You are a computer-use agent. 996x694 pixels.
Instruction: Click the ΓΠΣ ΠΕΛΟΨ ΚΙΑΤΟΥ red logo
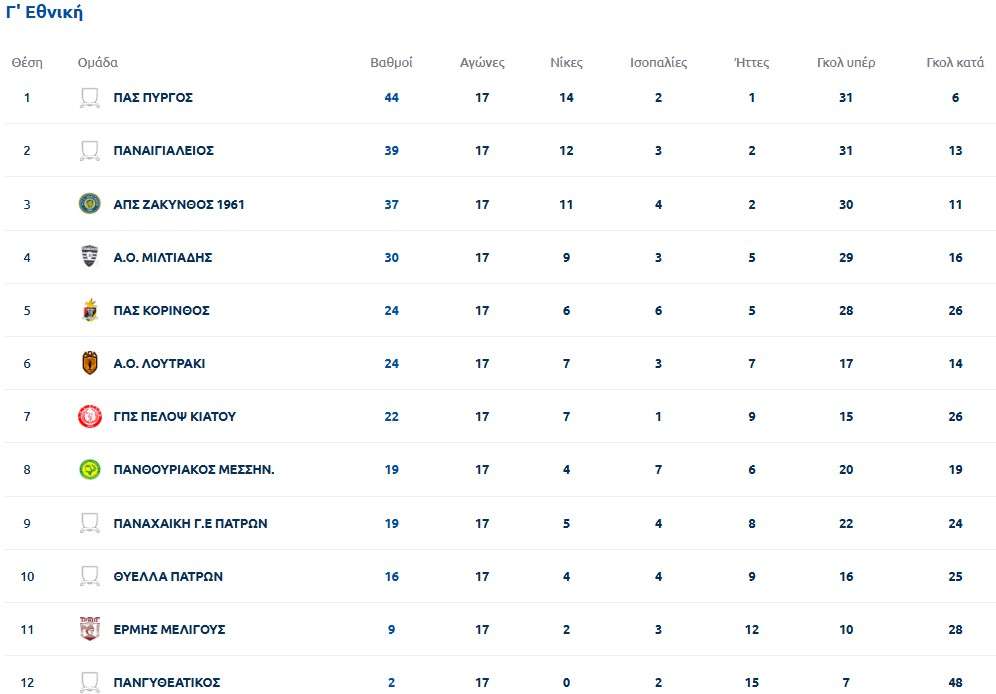[90, 416]
